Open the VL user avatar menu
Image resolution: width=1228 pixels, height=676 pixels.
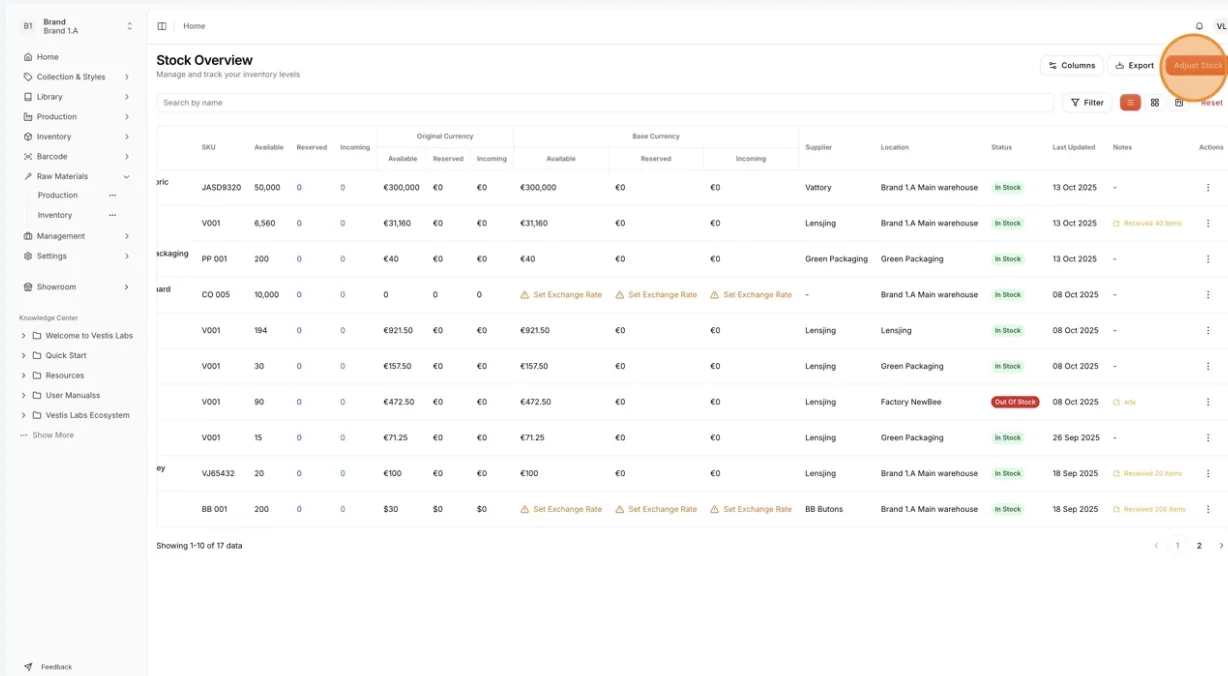(x=1221, y=26)
